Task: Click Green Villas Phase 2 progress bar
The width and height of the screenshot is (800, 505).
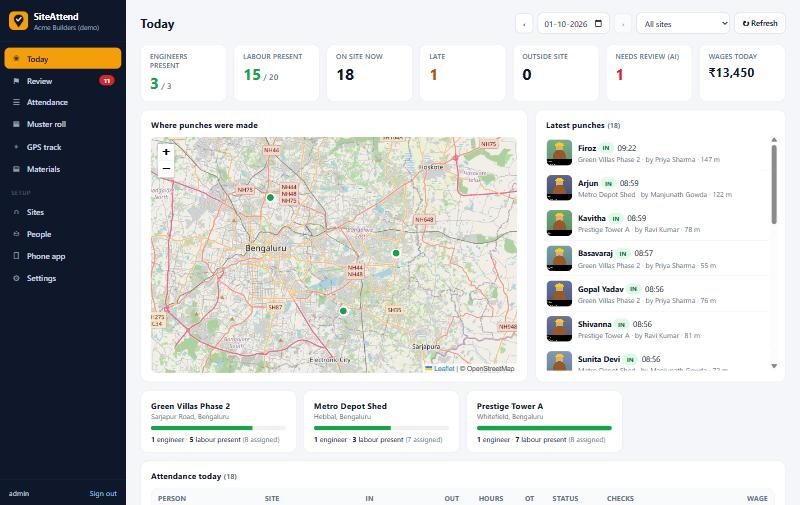Action: click(218, 428)
